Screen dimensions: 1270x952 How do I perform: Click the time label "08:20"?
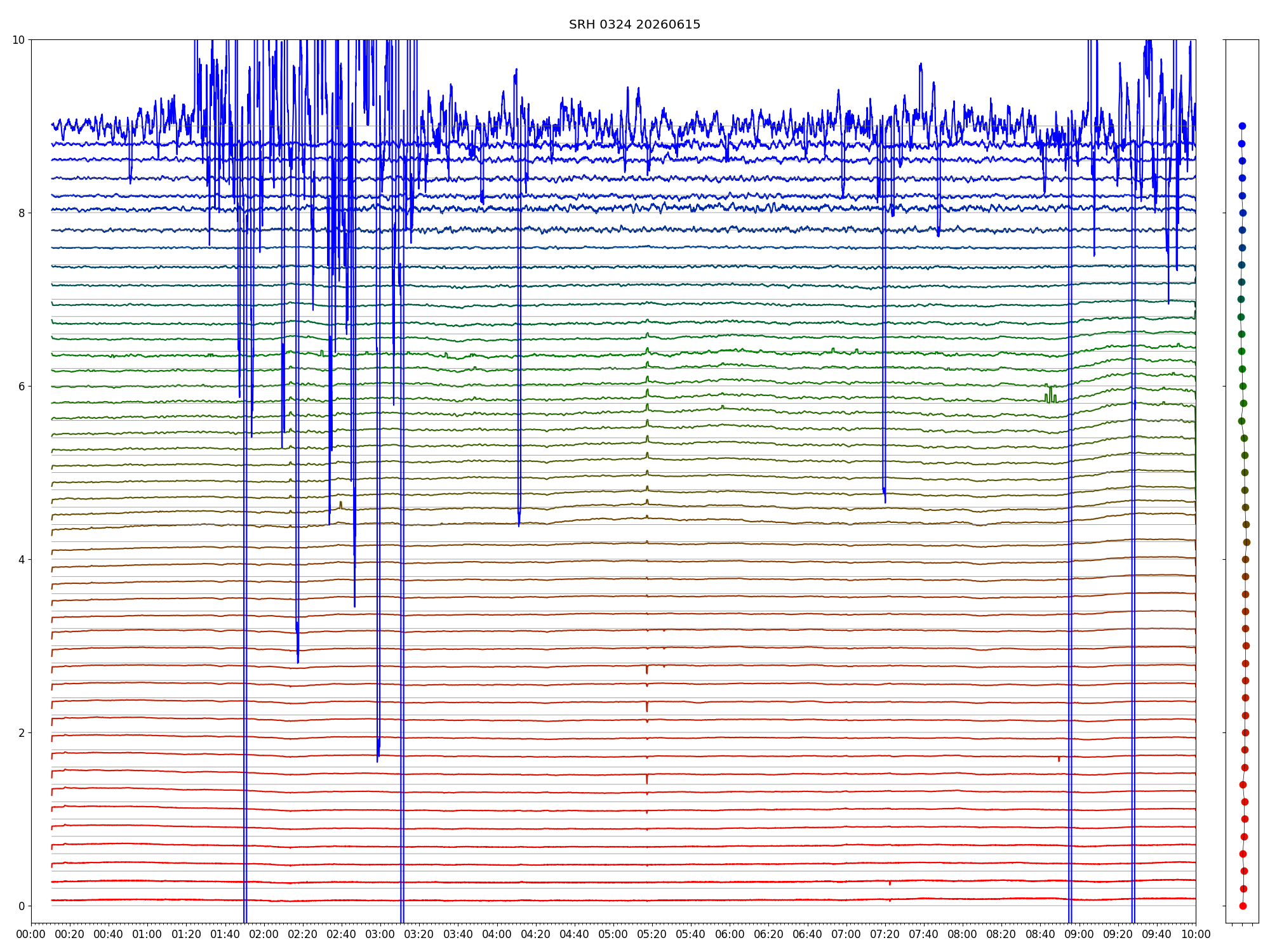point(1001,935)
